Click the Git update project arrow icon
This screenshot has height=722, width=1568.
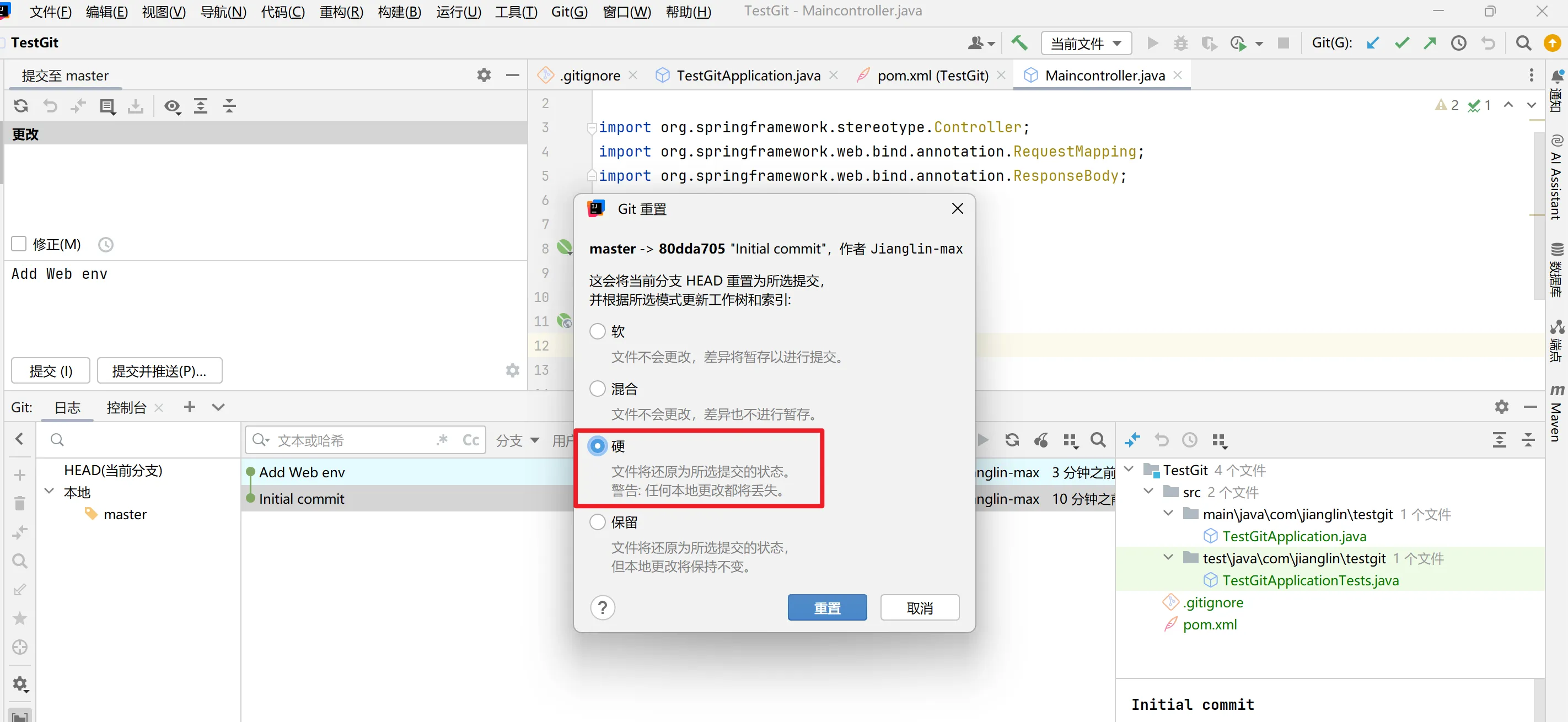[x=1373, y=43]
